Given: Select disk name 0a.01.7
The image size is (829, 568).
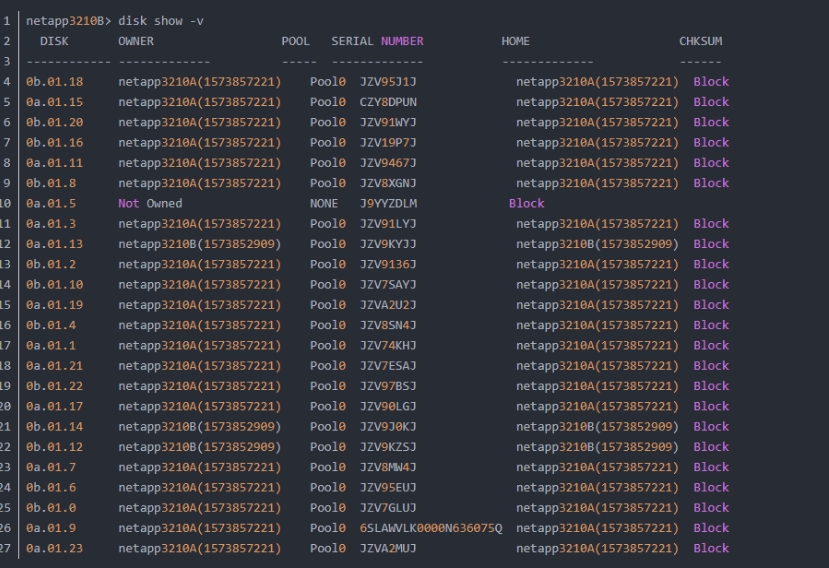Looking at the screenshot, I should click(51, 467).
